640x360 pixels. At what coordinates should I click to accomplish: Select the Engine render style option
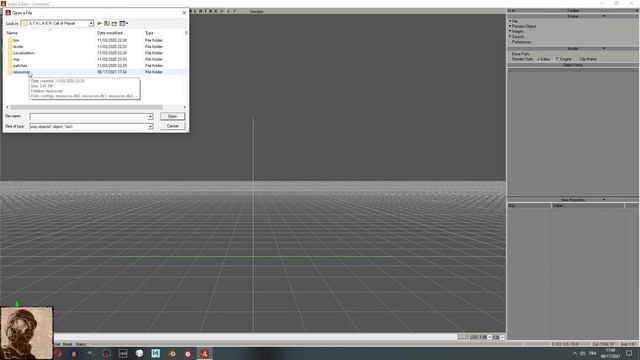coord(564,59)
